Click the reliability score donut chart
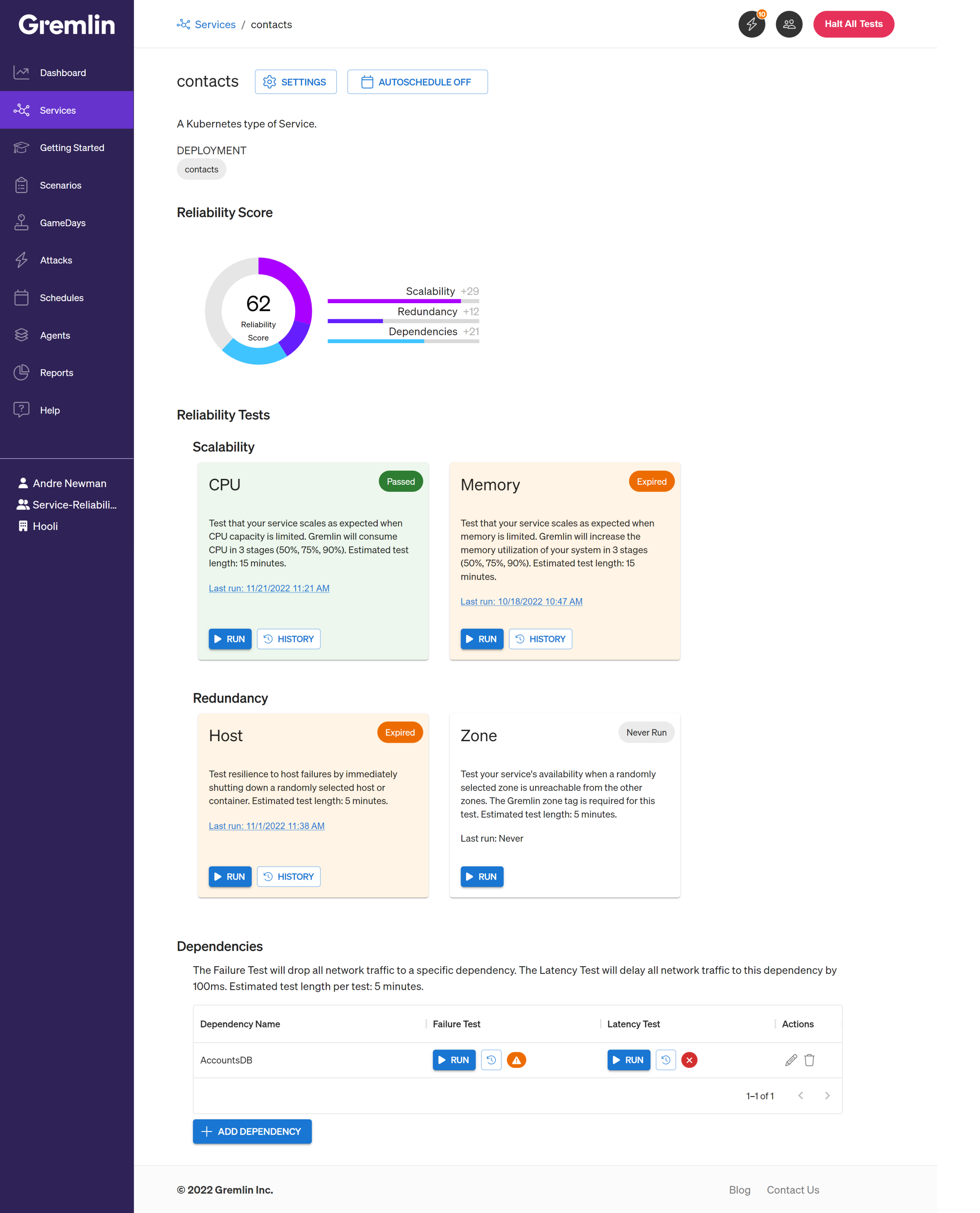 click(259, 311)
